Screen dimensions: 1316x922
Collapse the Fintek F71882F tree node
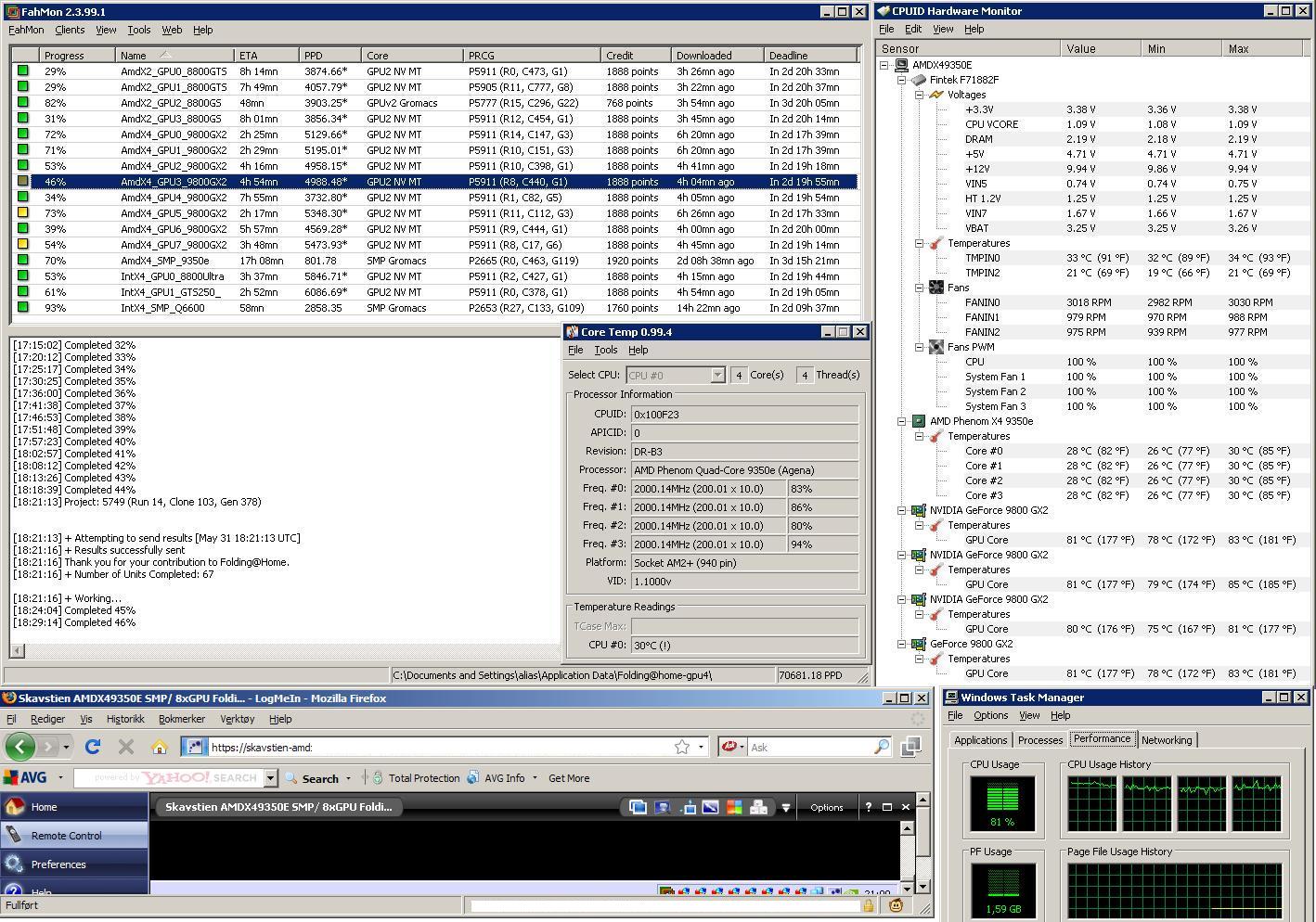[901, 80]
